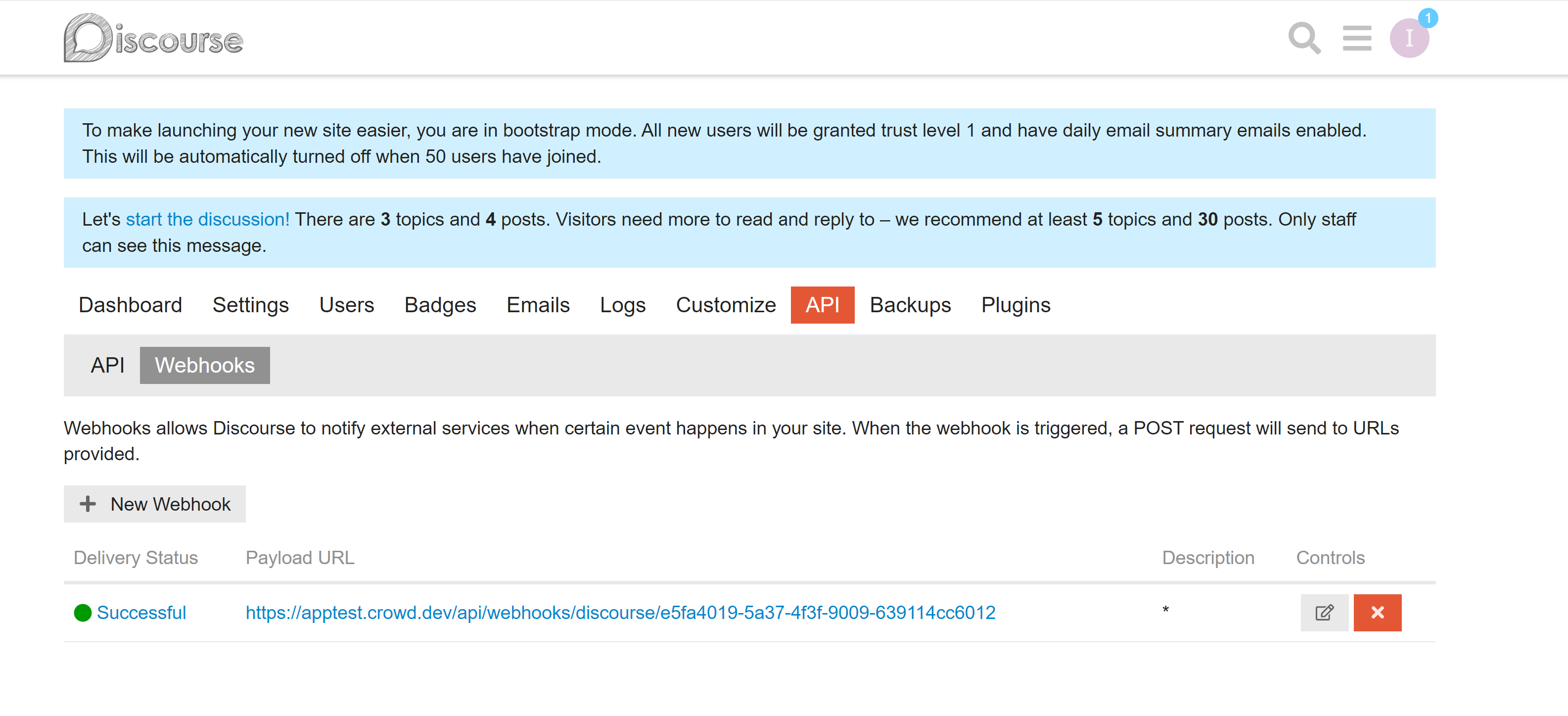Image resolution: width=1568 pixels, height=716 pixels.
Task: Click the 'start the discussion!' link
Action: [208, 219]
